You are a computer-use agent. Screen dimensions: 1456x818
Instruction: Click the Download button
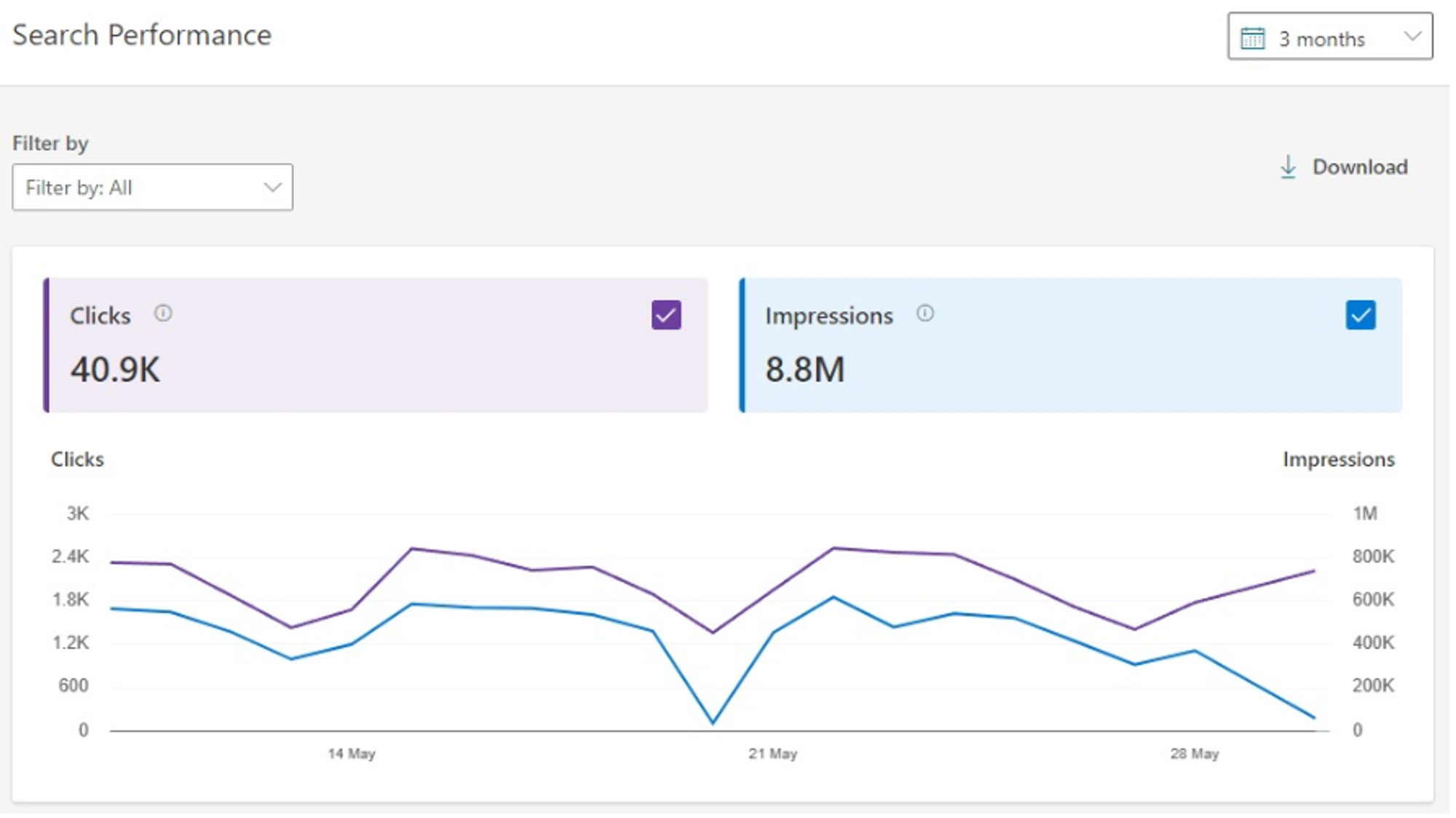coord(1344,167)
